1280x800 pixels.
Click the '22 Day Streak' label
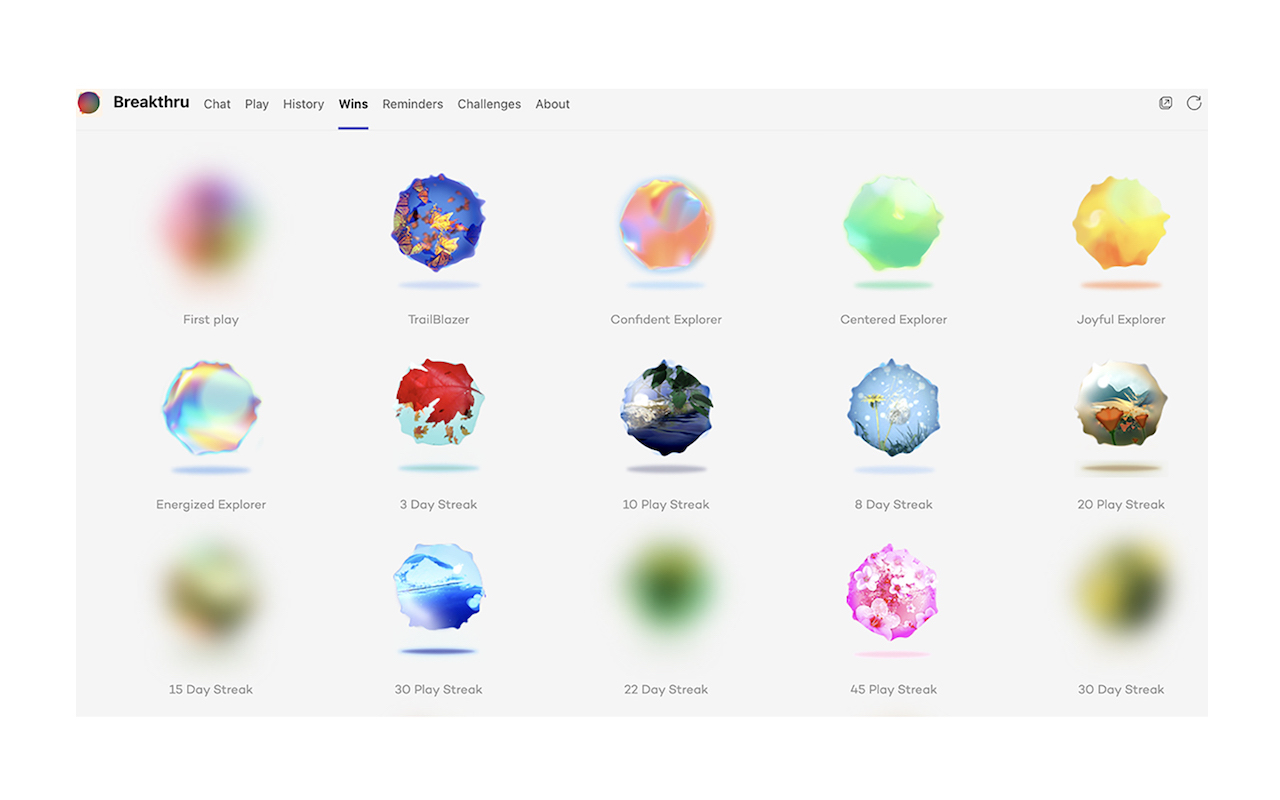click(666, 690)
